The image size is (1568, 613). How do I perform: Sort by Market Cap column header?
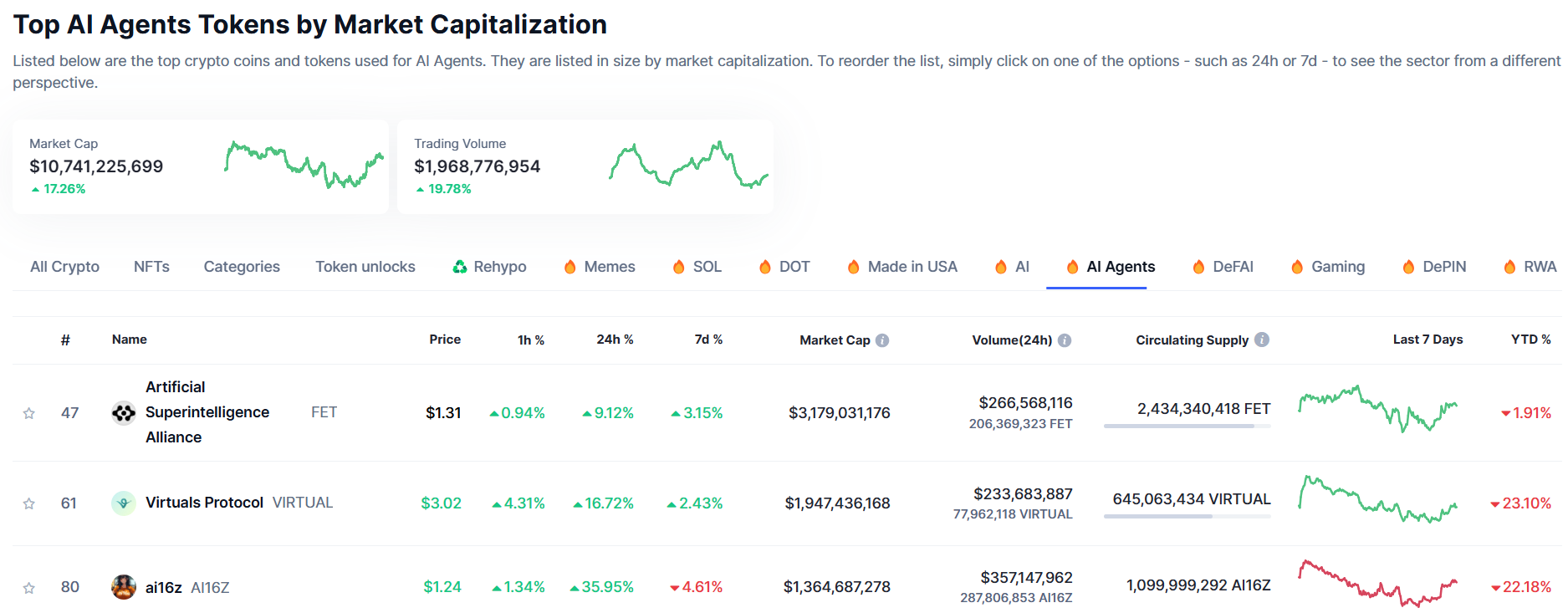[835, 340]
